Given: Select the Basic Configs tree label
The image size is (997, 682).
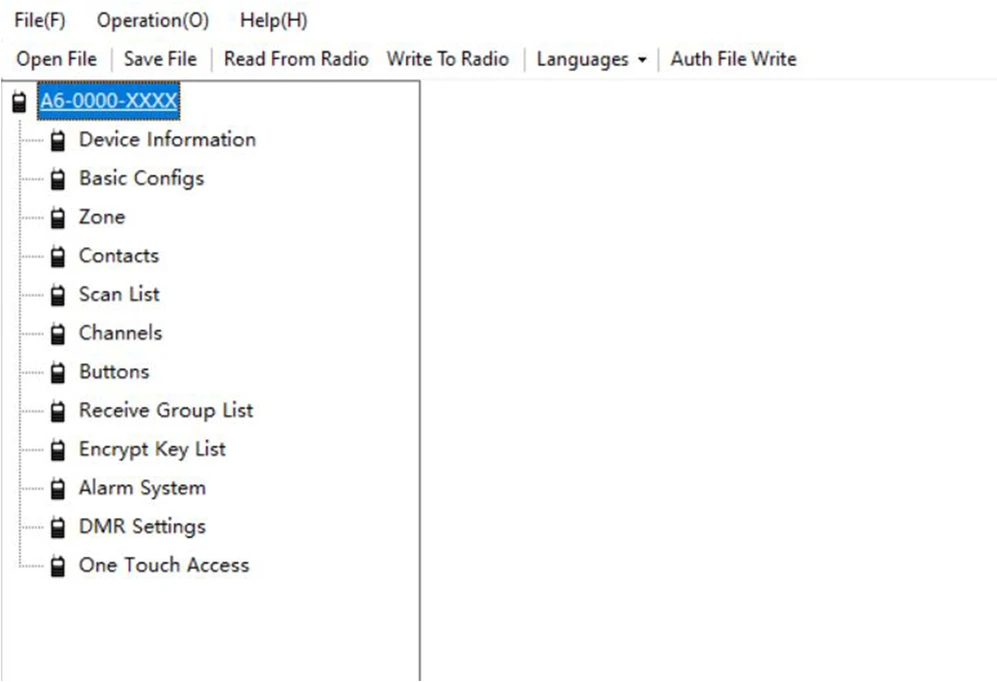Looking at the screenshot, I should [141, 179].
